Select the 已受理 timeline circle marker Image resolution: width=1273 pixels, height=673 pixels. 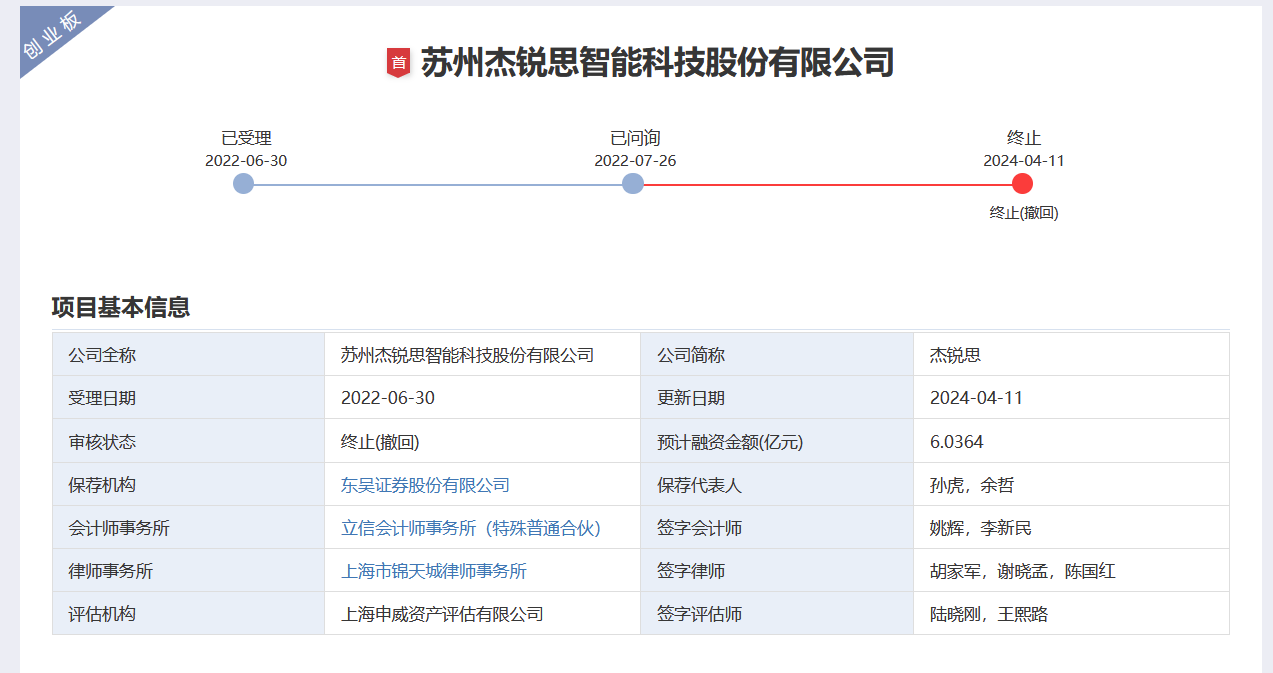coord(243,184)
